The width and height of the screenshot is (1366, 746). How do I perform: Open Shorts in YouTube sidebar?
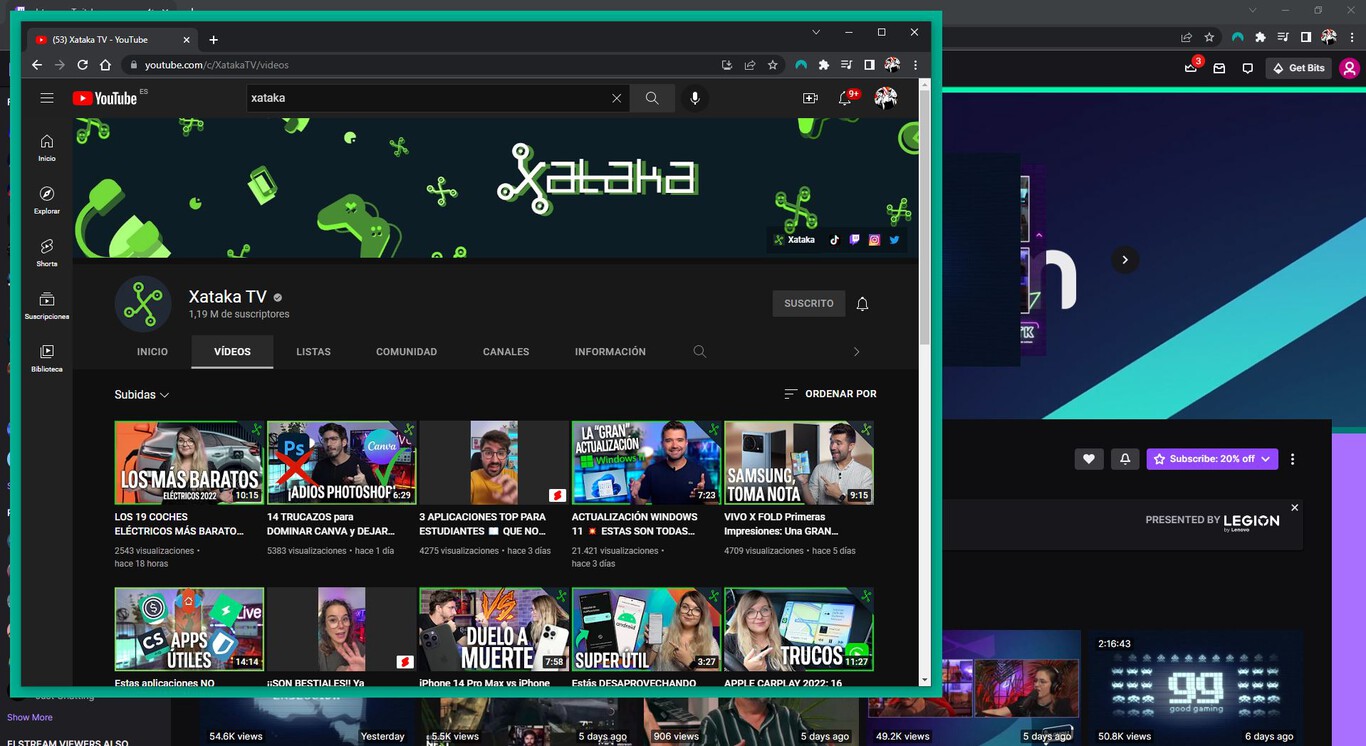47,253
